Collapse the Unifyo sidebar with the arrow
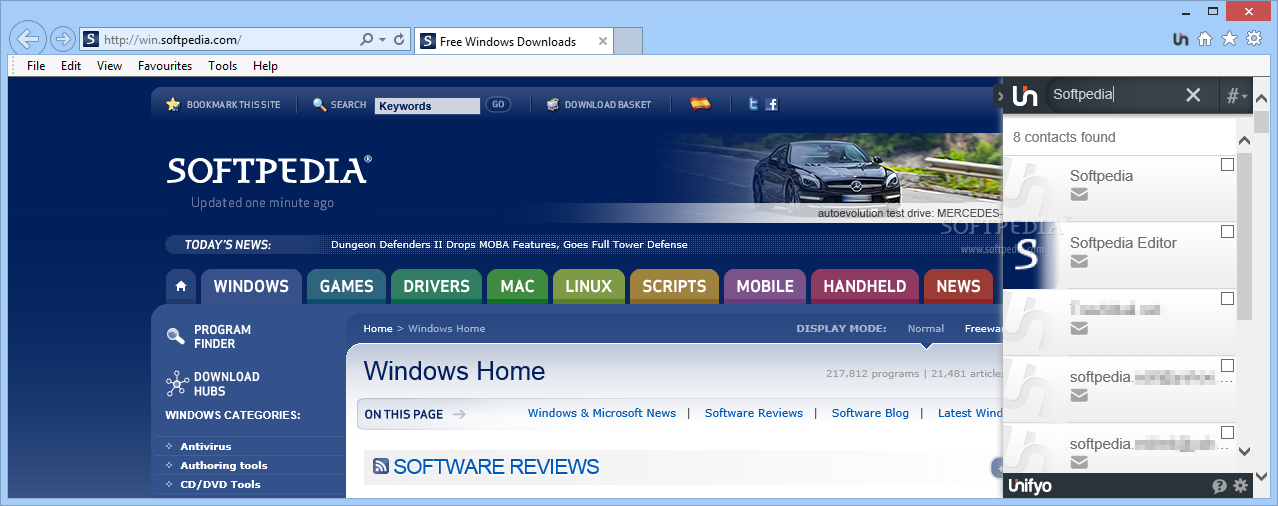1278x506 pixels. click(x=1000, y=96)
